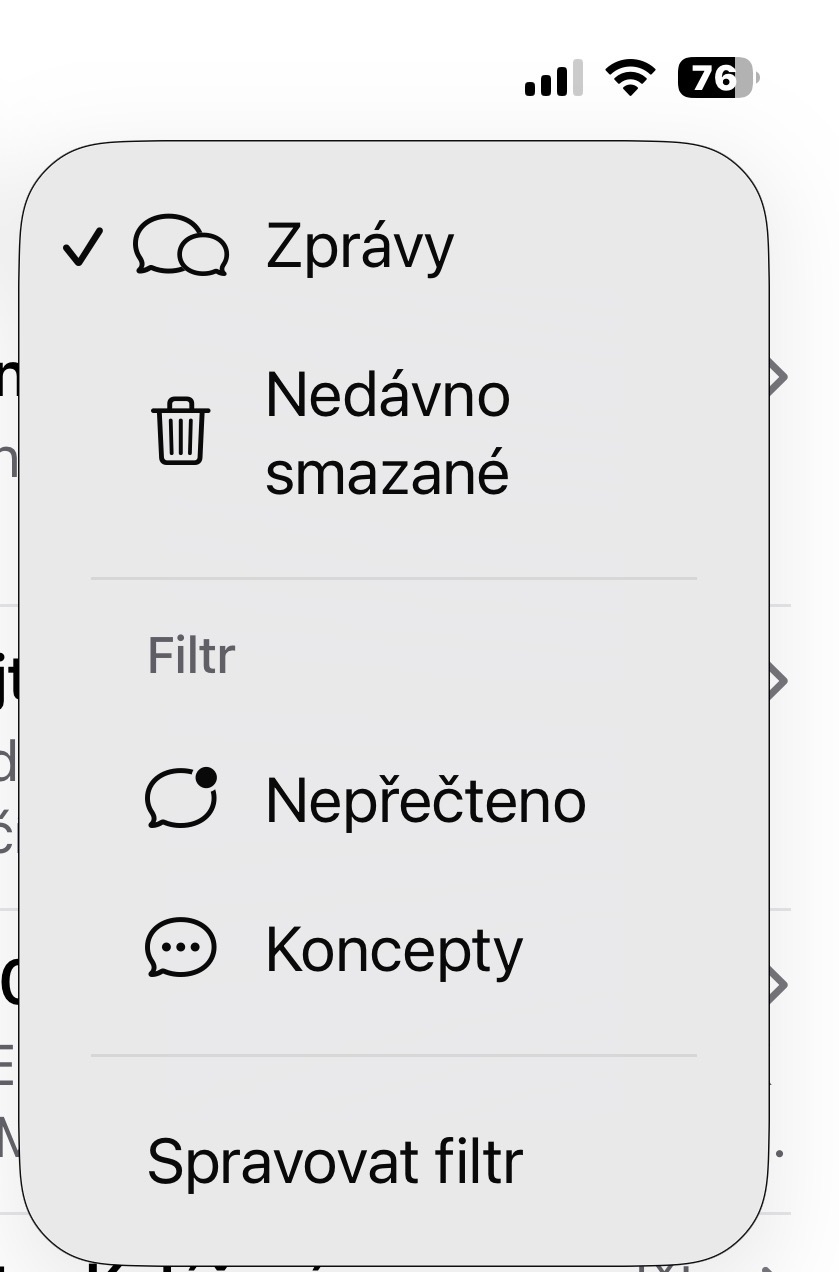Tap the Zprávy chat bubbles icon
839x1272 pixels.
[180, 247]
